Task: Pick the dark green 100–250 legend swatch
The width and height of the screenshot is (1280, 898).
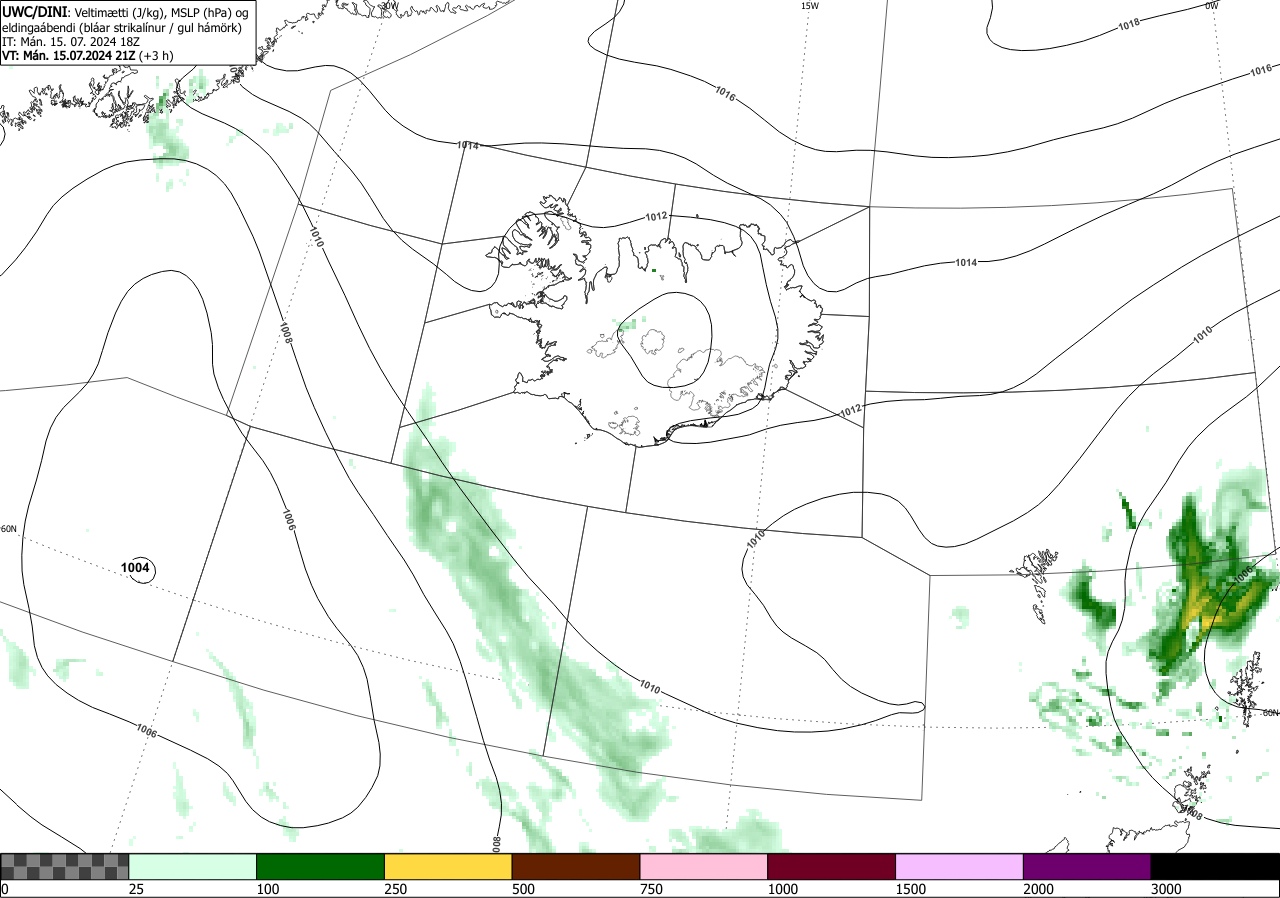Action: (321, 866)
